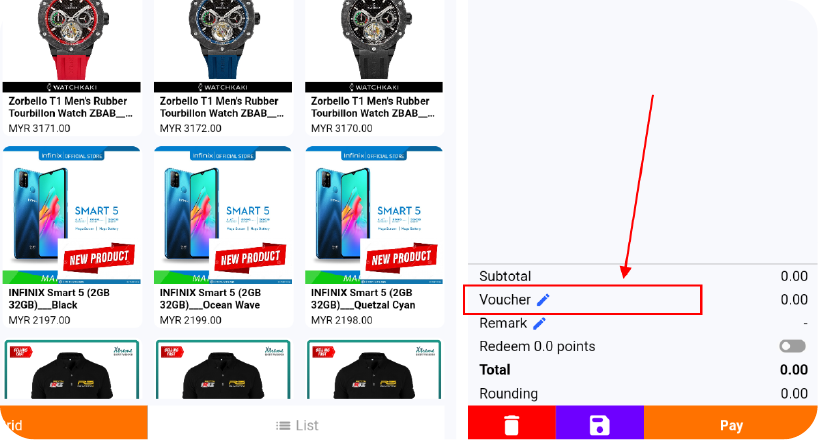This screenshot has width=818, height=440.
Task: Choose Zorbello watch priced MYR 3172.00
Action: (x=223, y=68)
